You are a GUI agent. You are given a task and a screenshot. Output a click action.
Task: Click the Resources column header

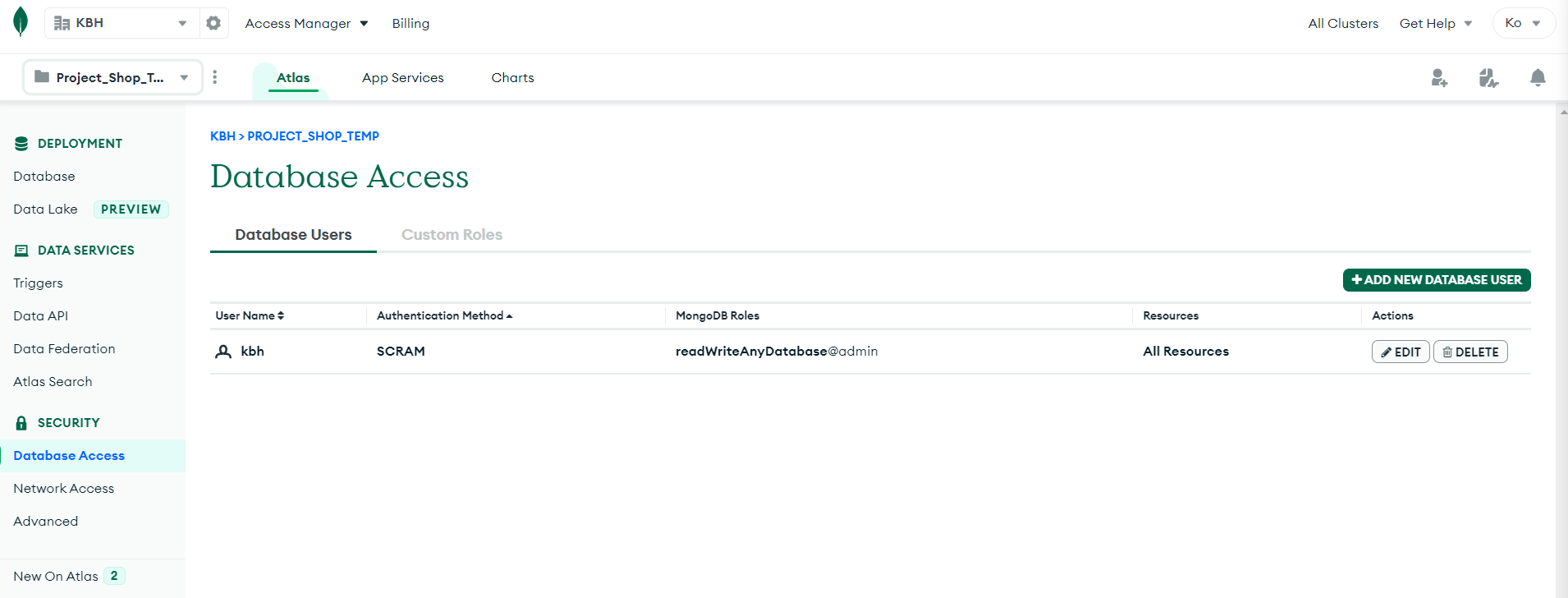tap(1171, 315)
